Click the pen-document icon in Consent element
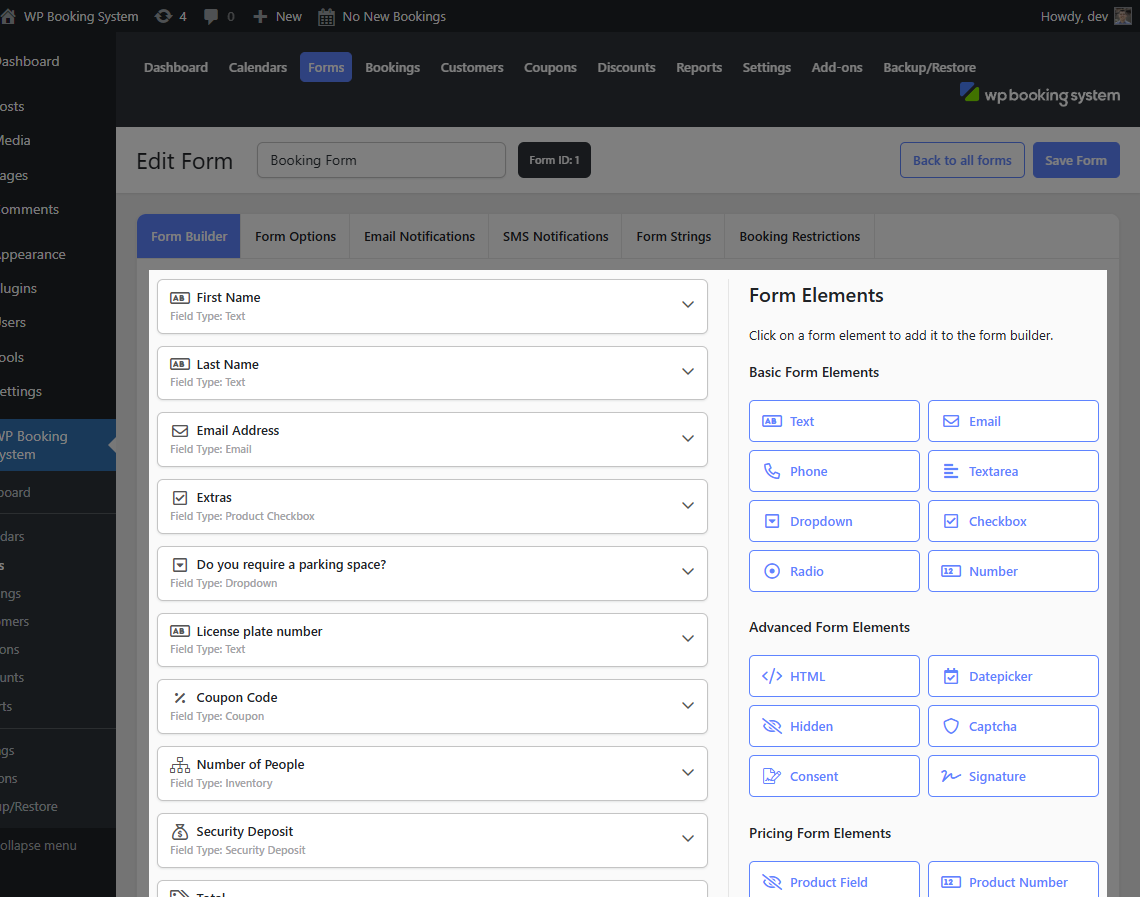Viewport: 1140px width, 897px height. click(x=771, y=776)
